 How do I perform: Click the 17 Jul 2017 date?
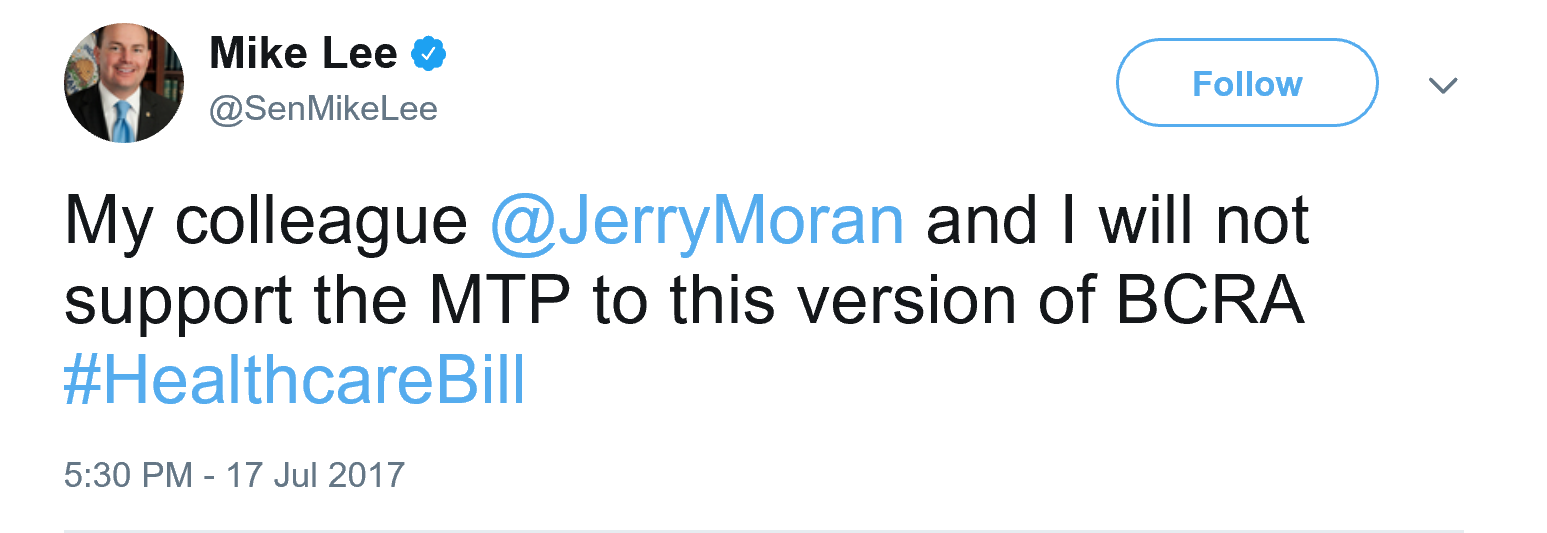(314, 474)
